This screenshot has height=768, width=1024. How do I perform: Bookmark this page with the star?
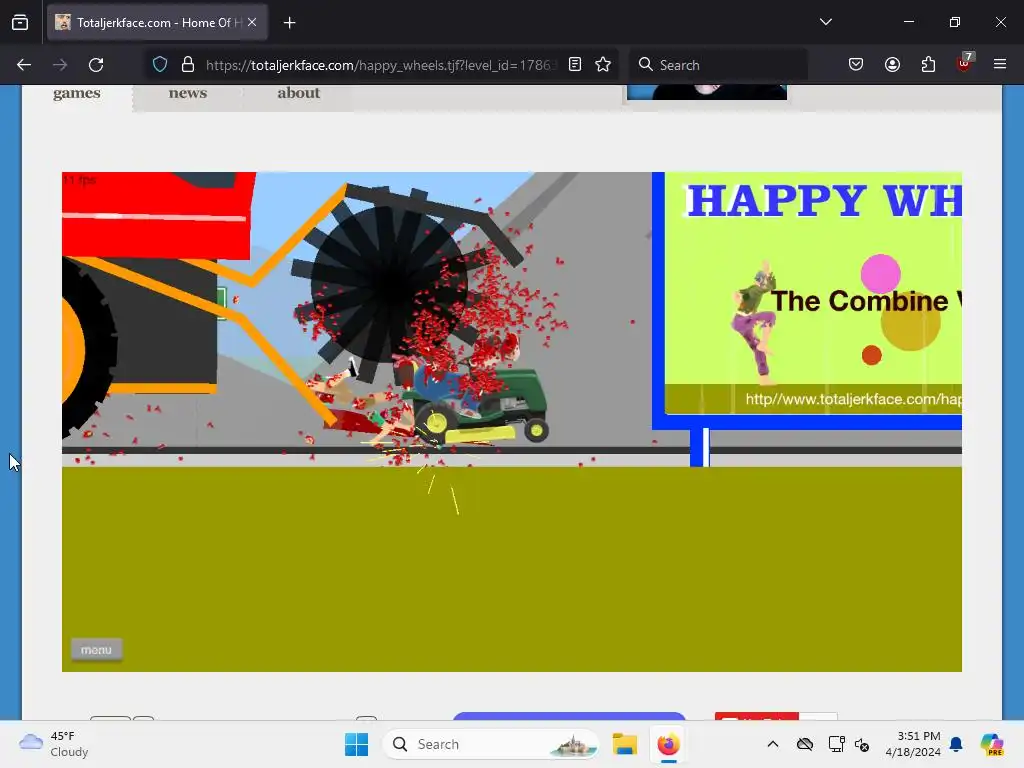click(x=603, y=64)
